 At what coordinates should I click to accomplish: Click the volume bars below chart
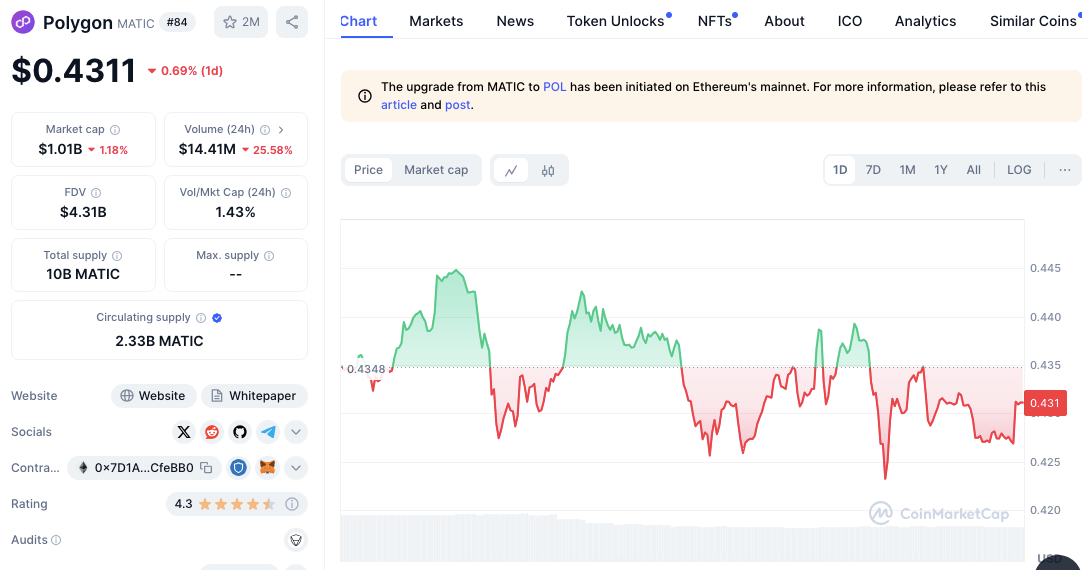(682, 538)
